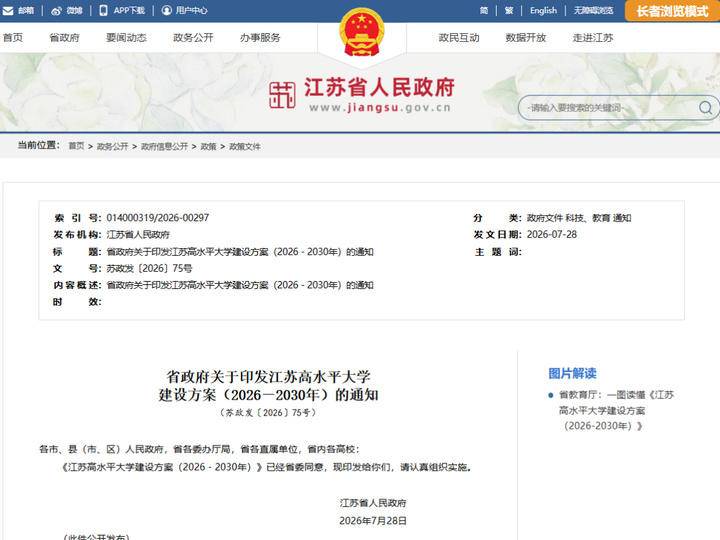Switch to traditional Chinese 繁
This screenshot has height=540, width=720.
509,10
